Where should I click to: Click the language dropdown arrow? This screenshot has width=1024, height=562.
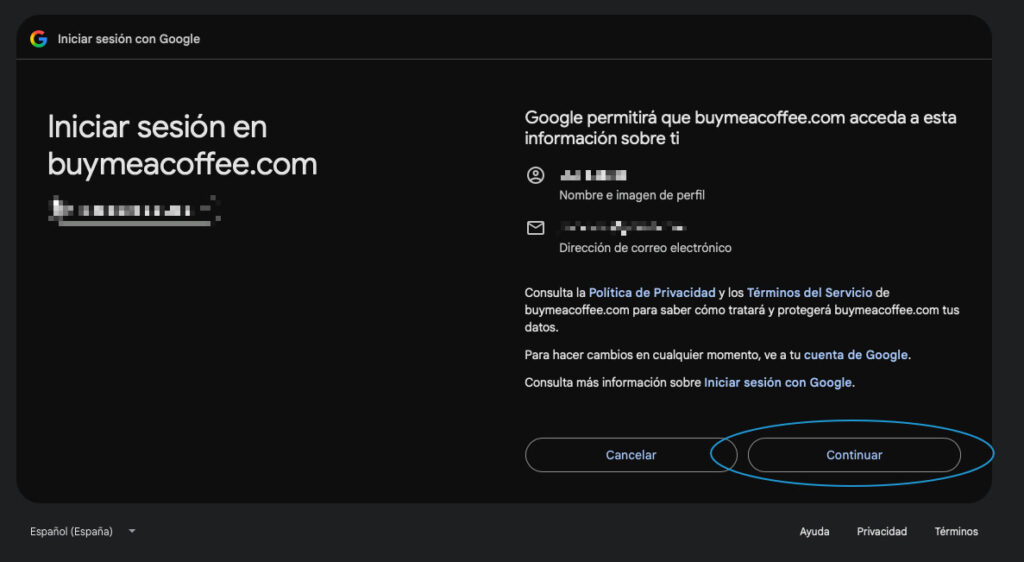click(132, 531)
